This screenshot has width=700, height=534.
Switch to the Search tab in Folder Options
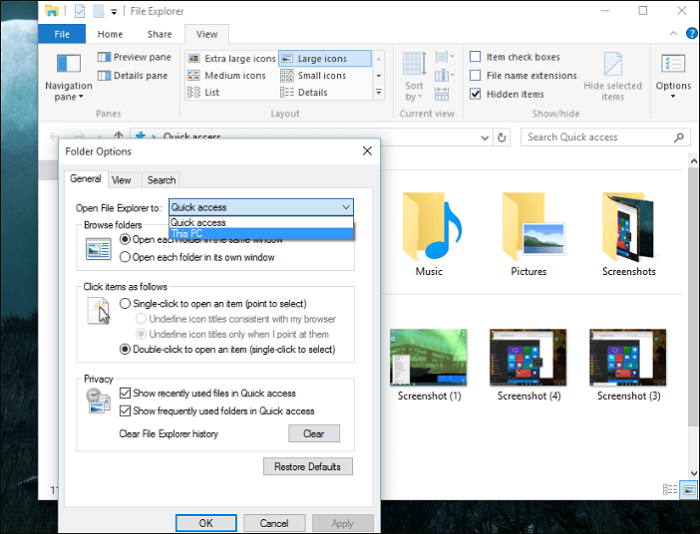coord(161,180)
